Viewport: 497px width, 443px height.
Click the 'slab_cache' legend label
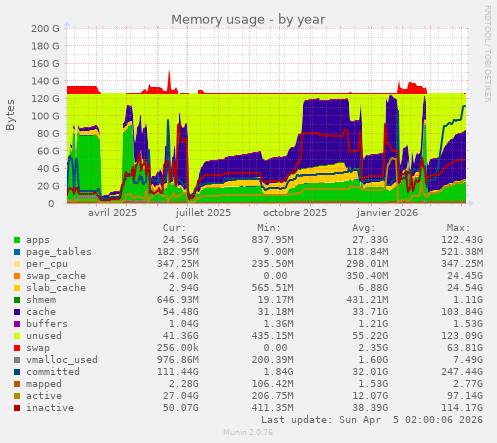point(56,288)
